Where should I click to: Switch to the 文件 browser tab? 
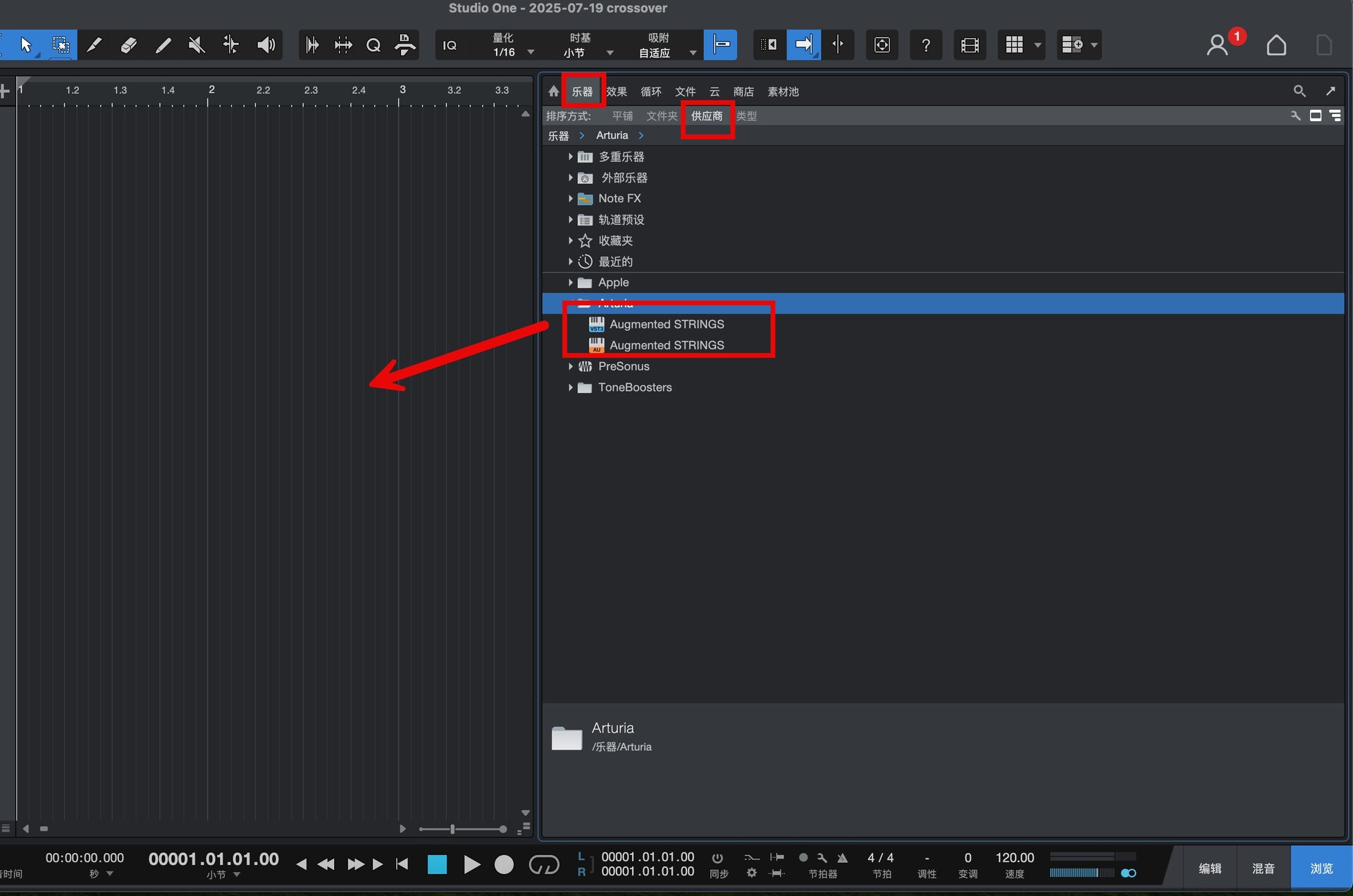[686, 92]
